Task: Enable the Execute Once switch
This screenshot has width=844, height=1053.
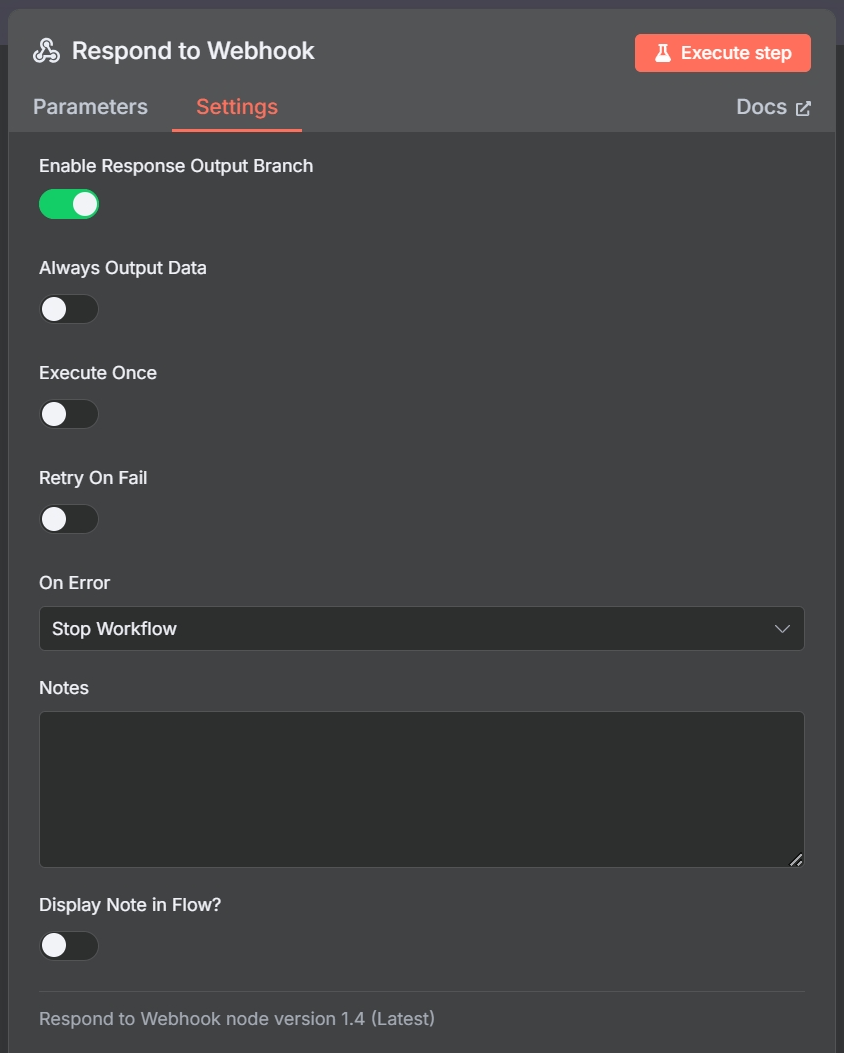Action: point(69,414)
